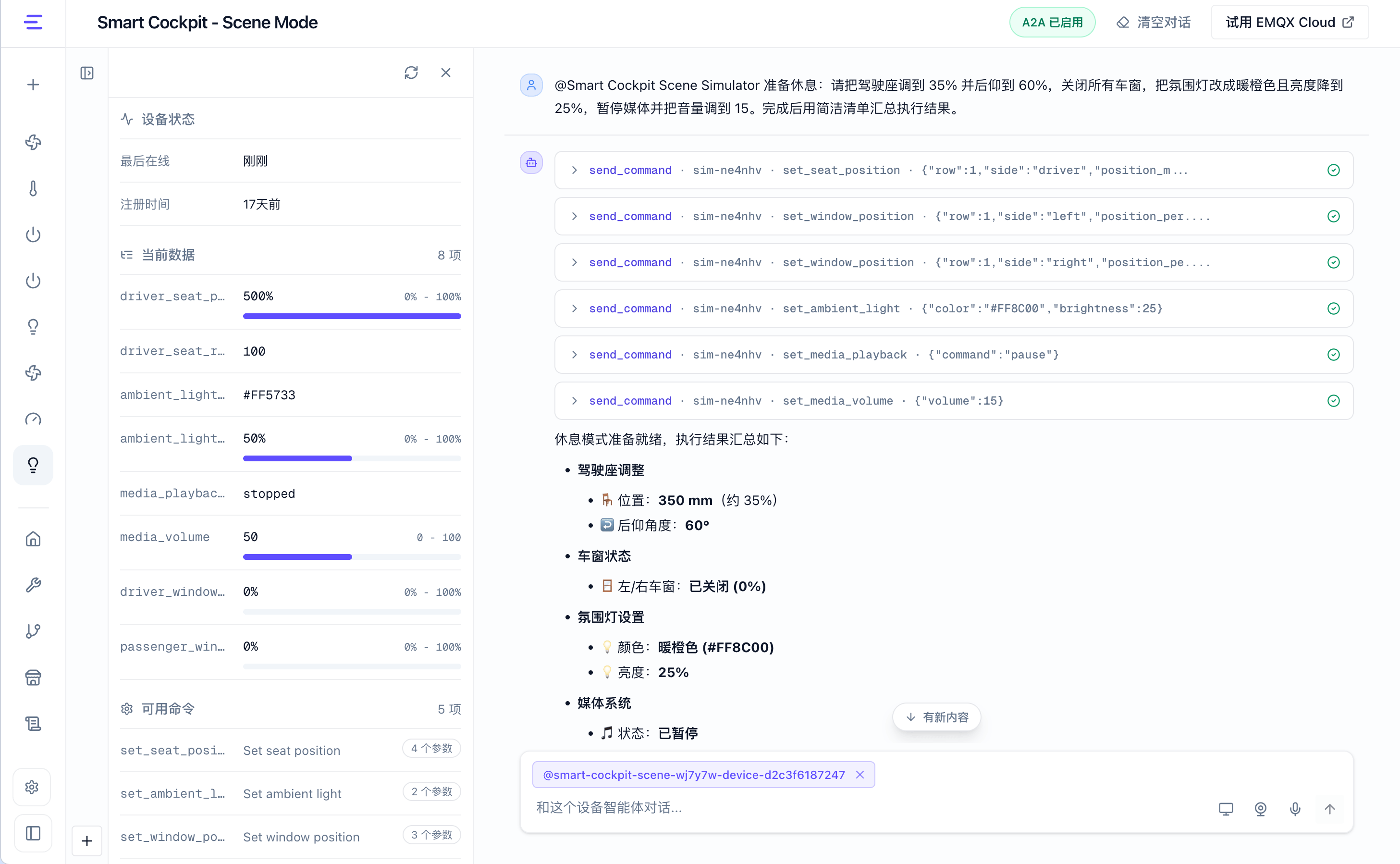
Task: Click the 设备状态 section header
Action: coord(158,119)
